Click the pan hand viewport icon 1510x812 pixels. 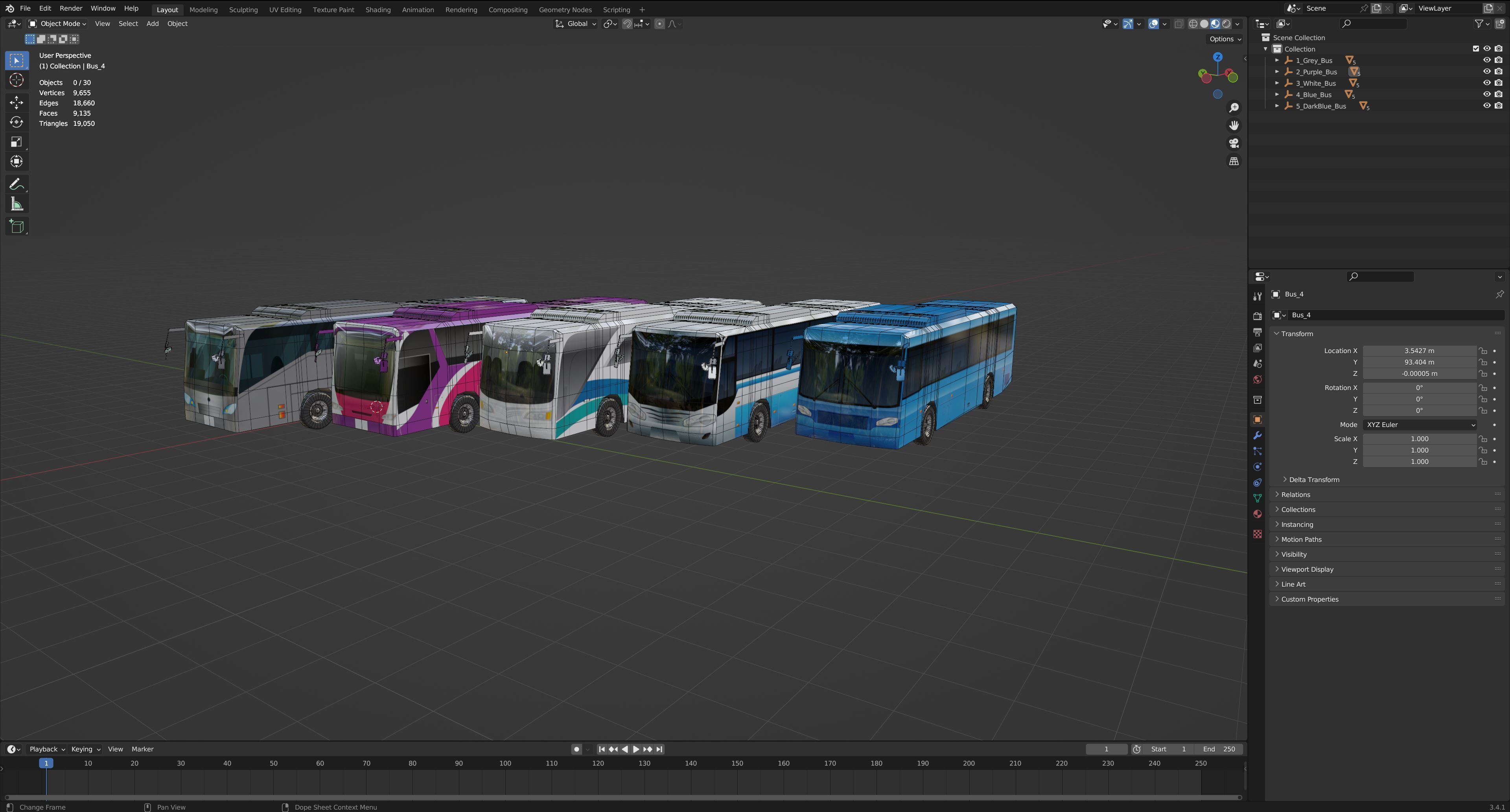point(1234,125)
